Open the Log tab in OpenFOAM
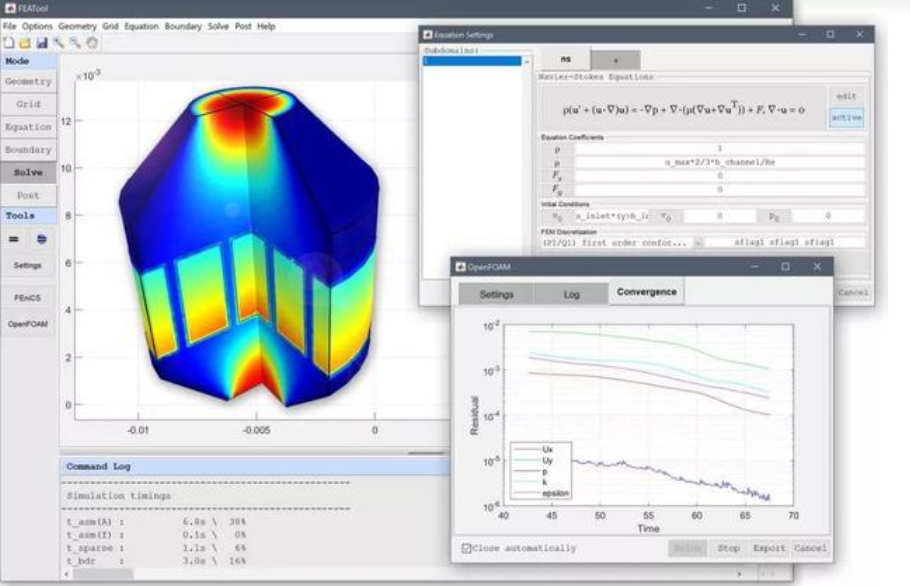 pos(572,294)
